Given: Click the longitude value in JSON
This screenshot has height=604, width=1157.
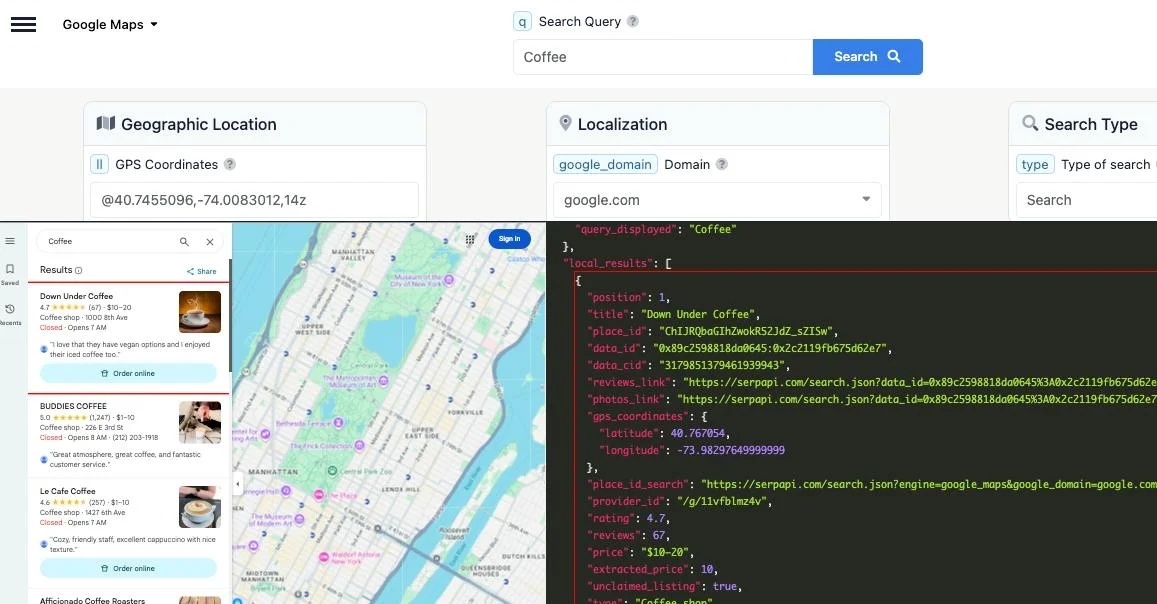Looking at the screenshot, I should point(731,450).
